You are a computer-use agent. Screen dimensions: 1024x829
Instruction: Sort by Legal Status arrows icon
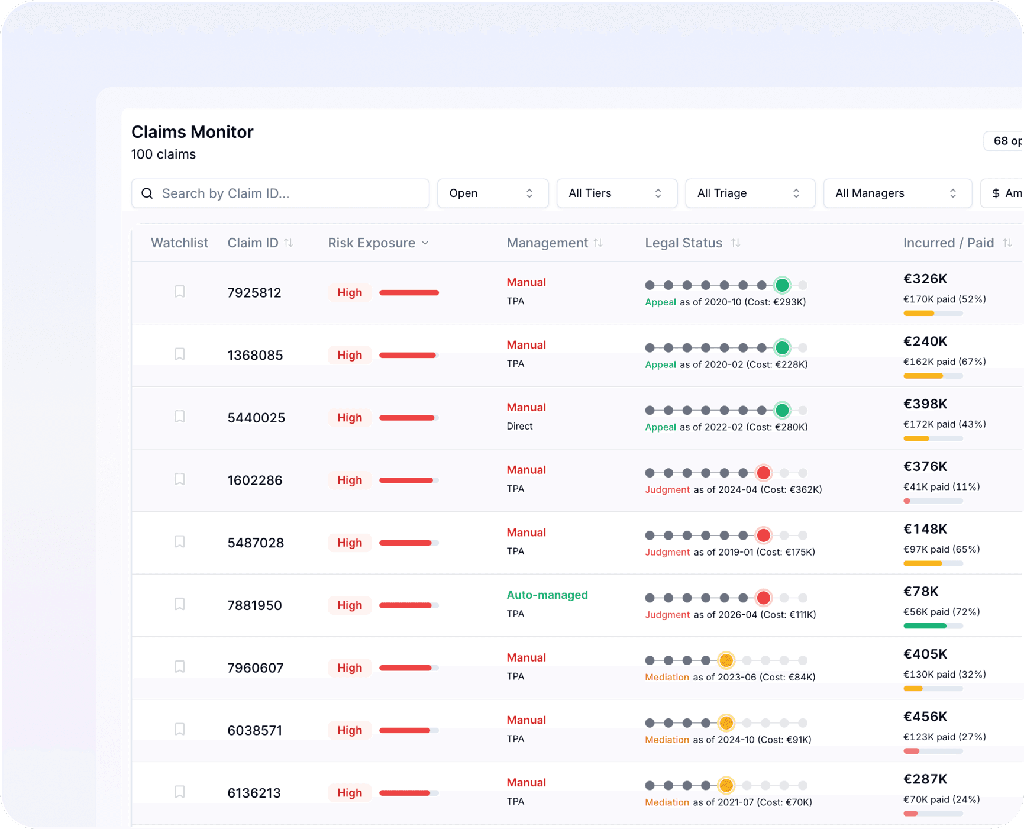tap(735, 243)
